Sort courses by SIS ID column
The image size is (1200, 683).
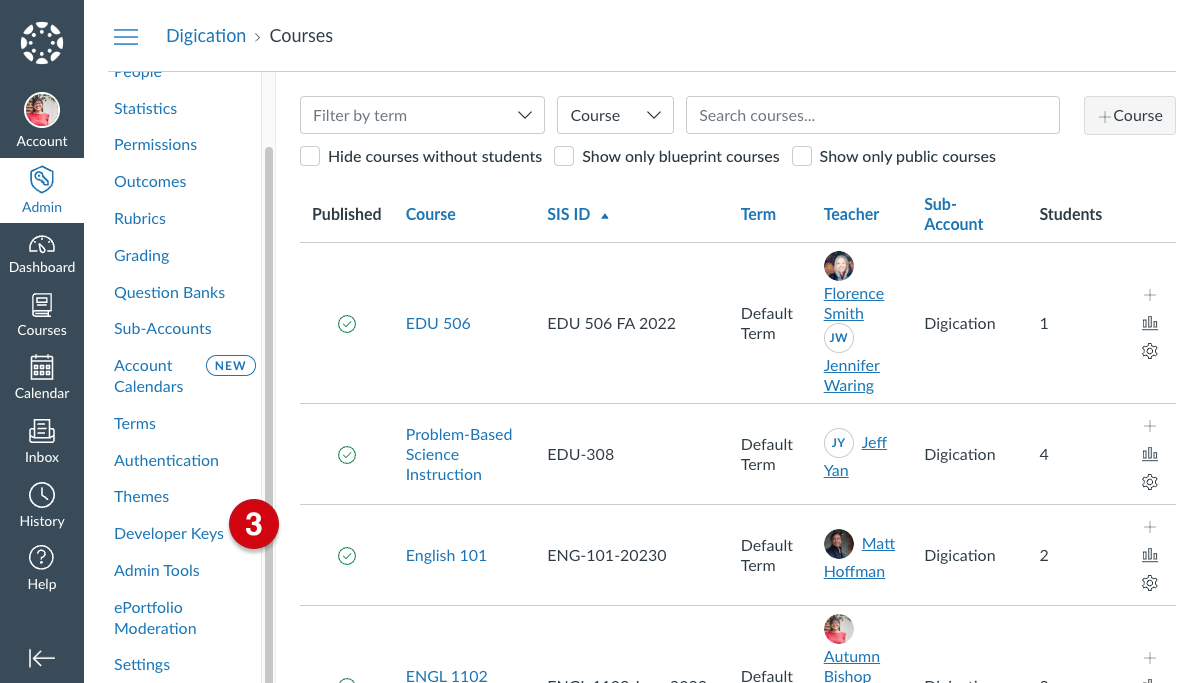tap(578, 214)
